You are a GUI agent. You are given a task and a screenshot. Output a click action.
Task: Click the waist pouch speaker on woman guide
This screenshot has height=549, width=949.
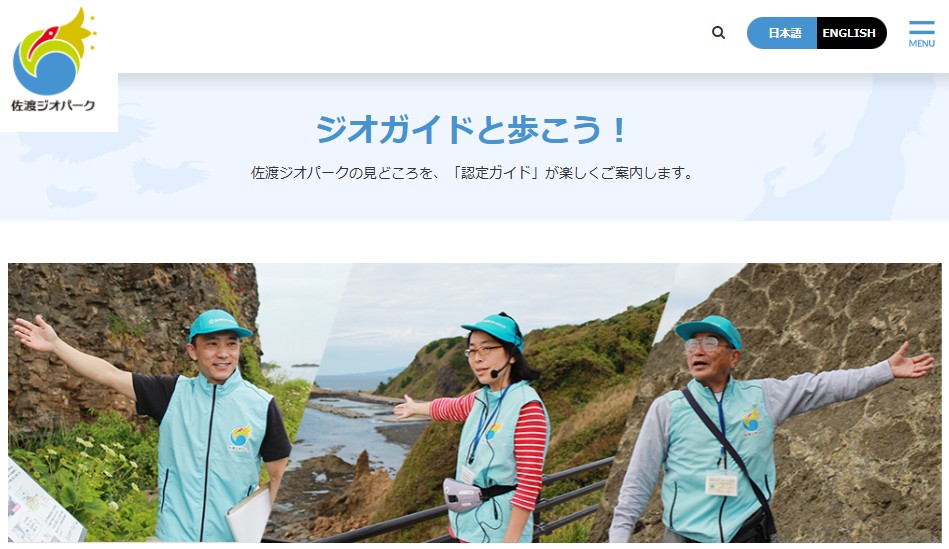(x=463, y=495)
